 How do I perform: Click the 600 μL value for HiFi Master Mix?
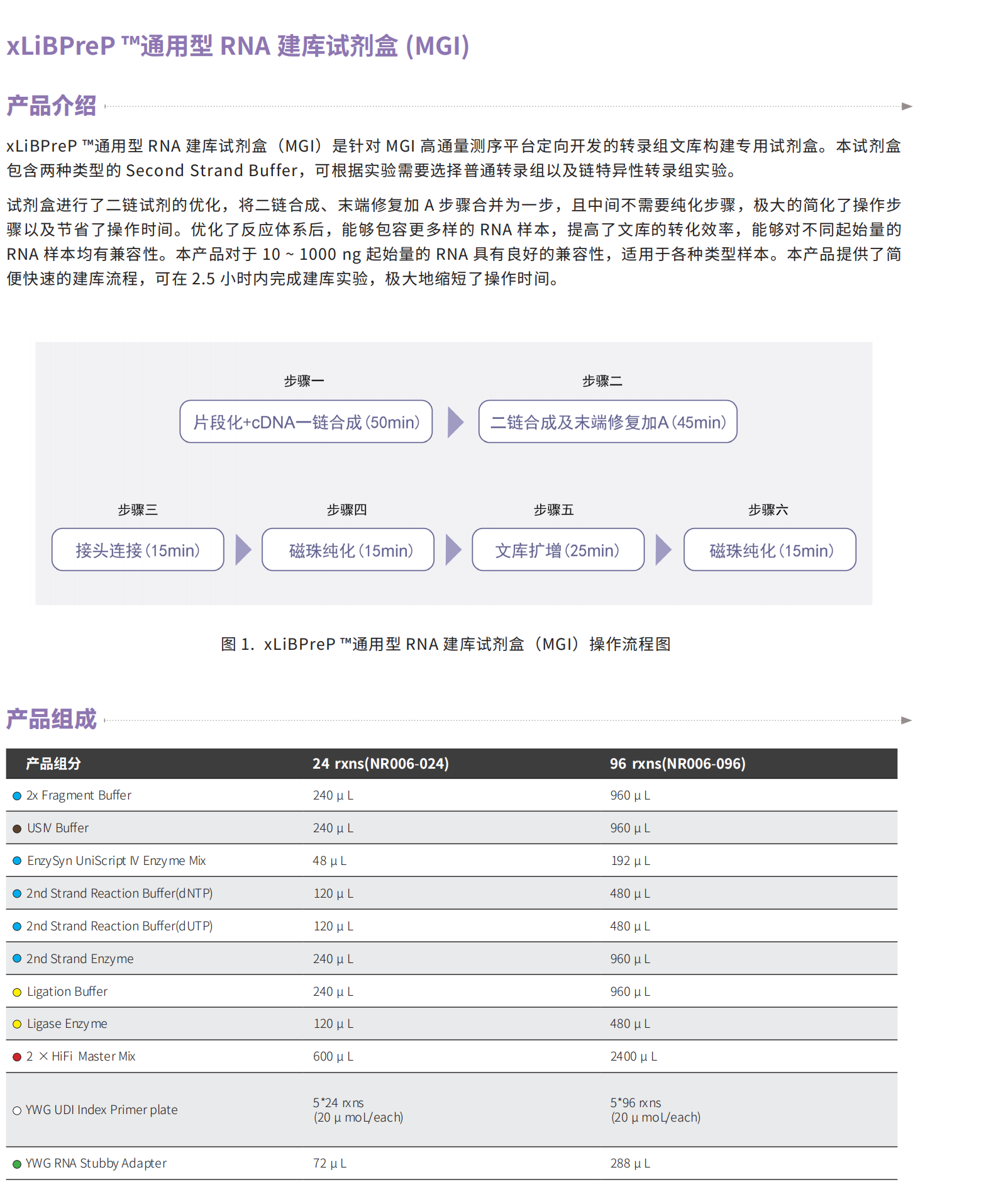pyautogui.click(x=333, y=1057)
